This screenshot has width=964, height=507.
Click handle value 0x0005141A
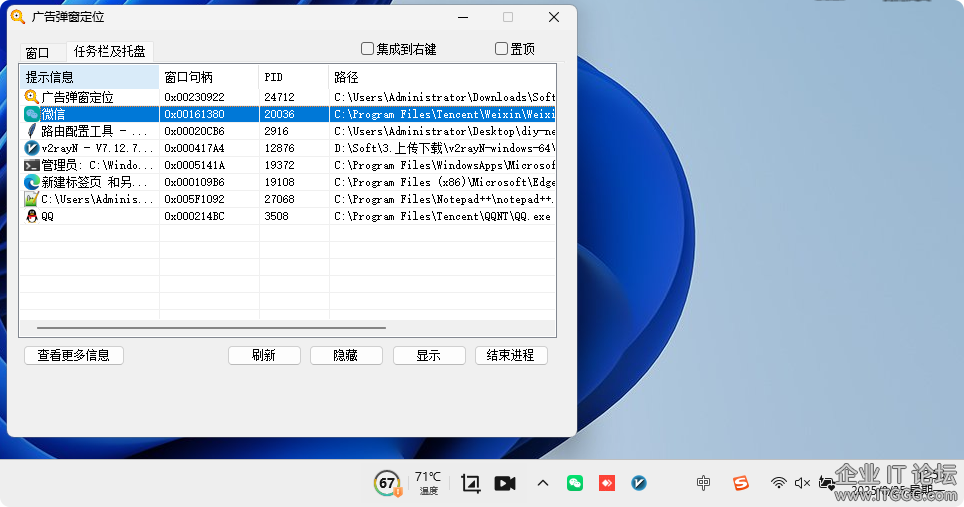[x=194, y=165]
